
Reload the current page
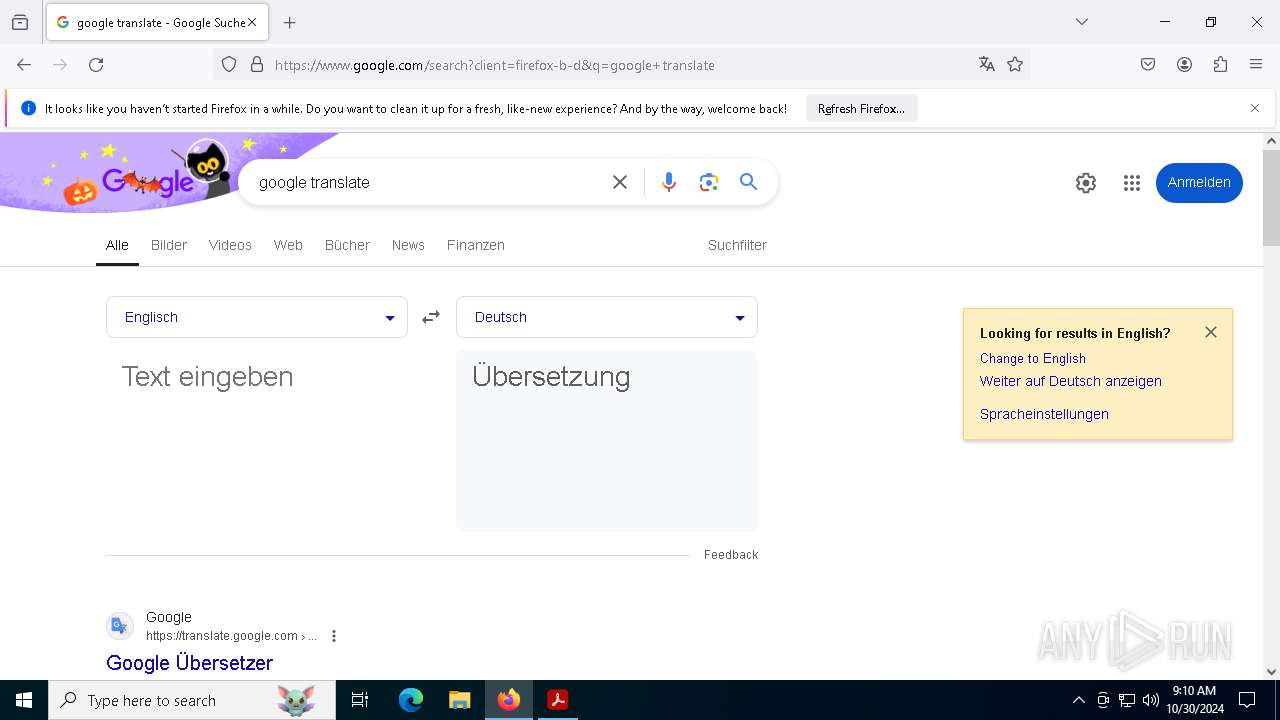point(96,65)
